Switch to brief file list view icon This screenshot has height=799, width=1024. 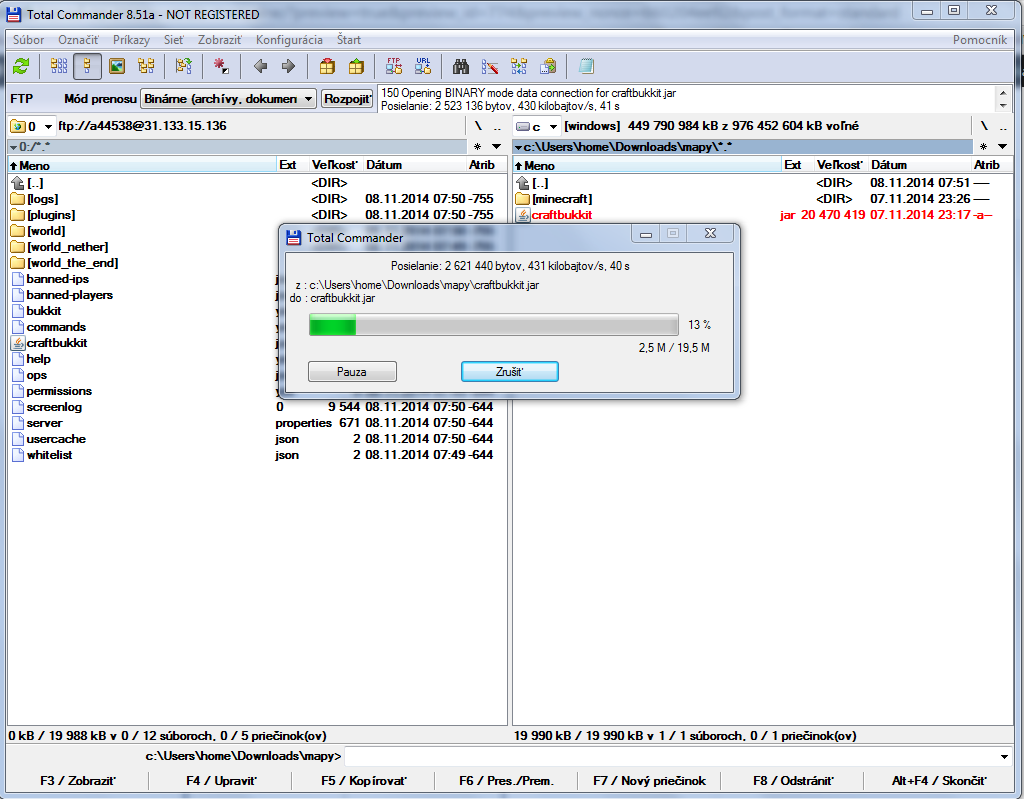59,66
